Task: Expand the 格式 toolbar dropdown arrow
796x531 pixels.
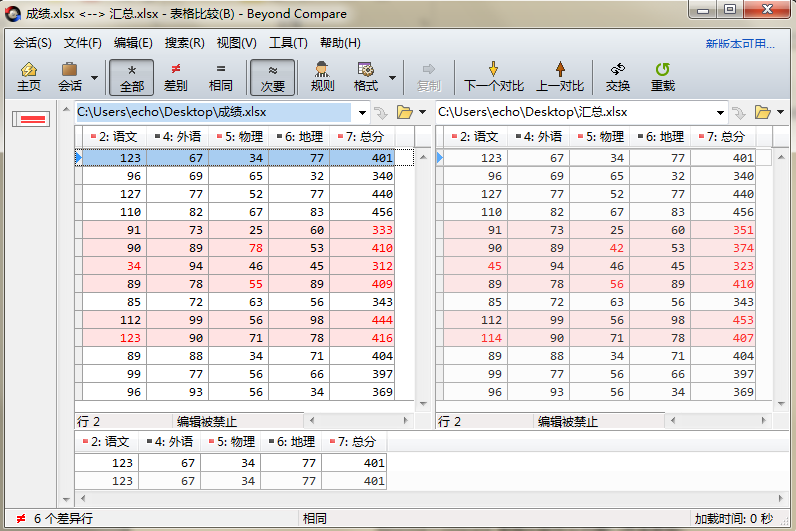Action: point(392,78)
